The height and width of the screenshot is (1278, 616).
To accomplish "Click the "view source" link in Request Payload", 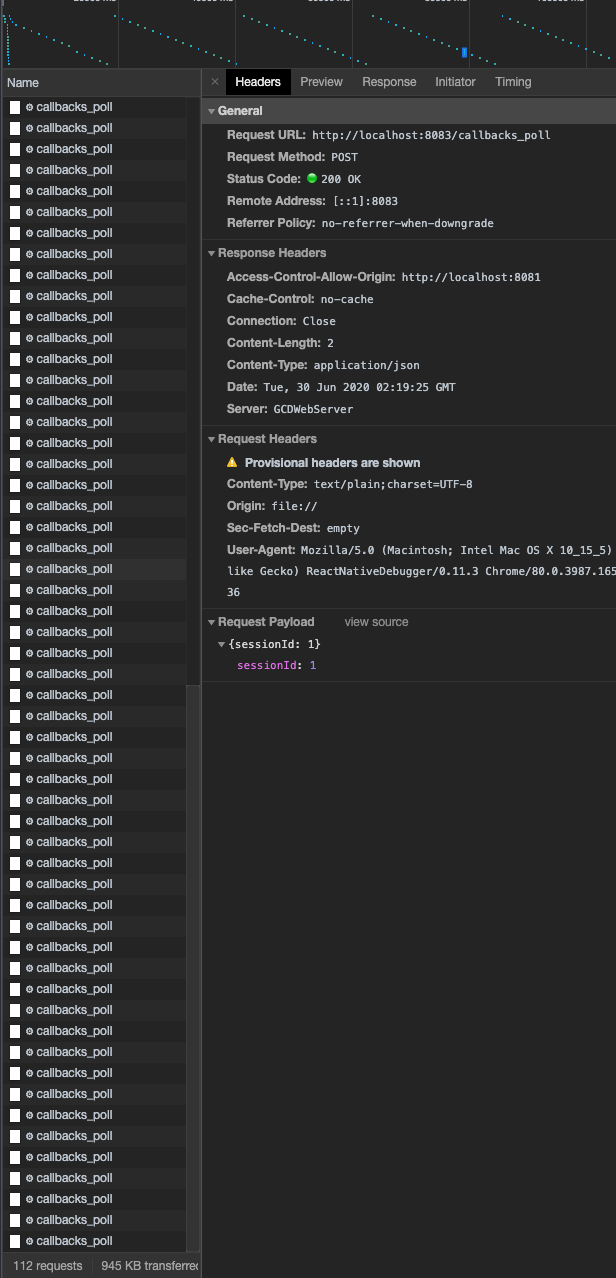I will [376, 621].
